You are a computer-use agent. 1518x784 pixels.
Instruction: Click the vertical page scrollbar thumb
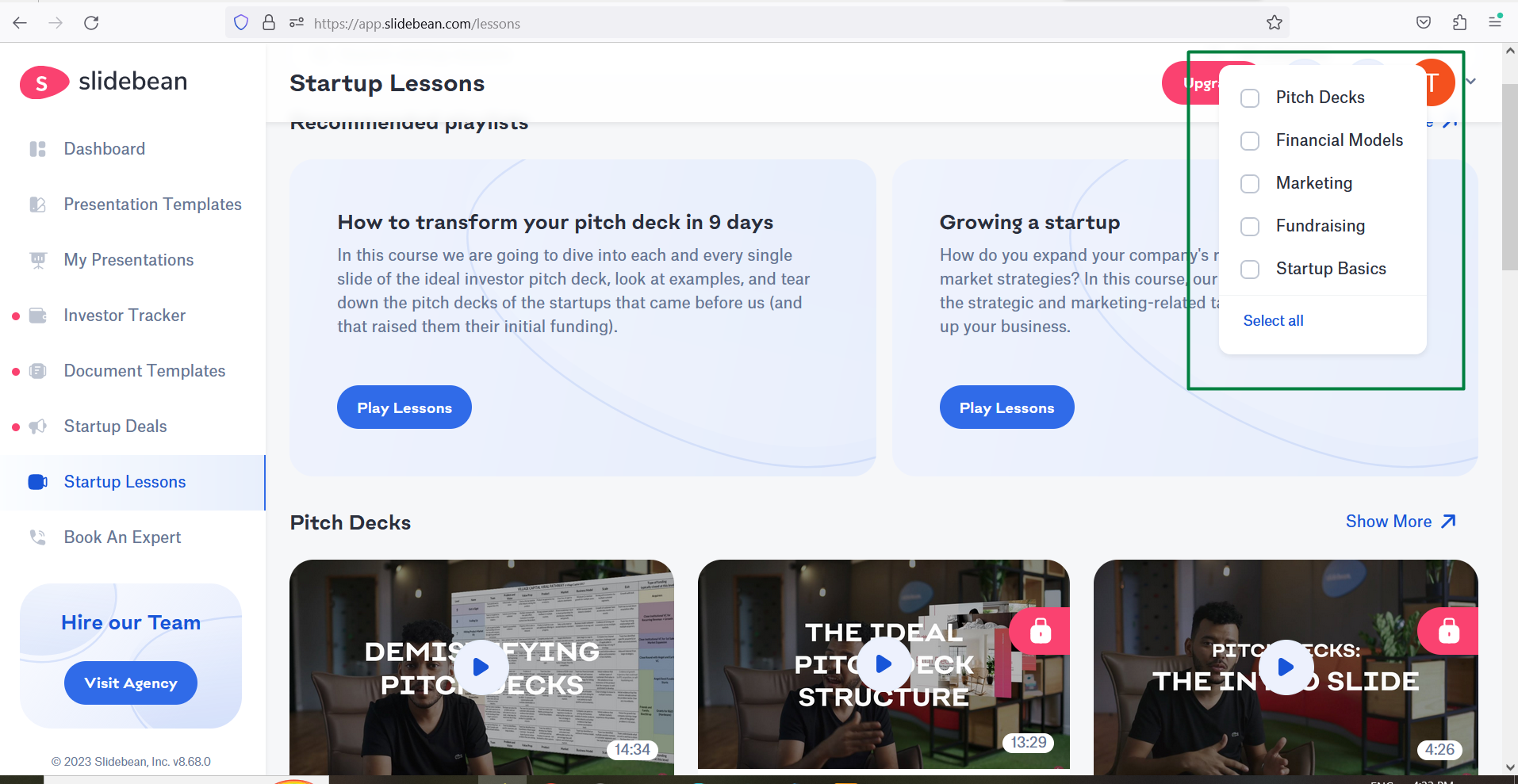point(1509,176)
